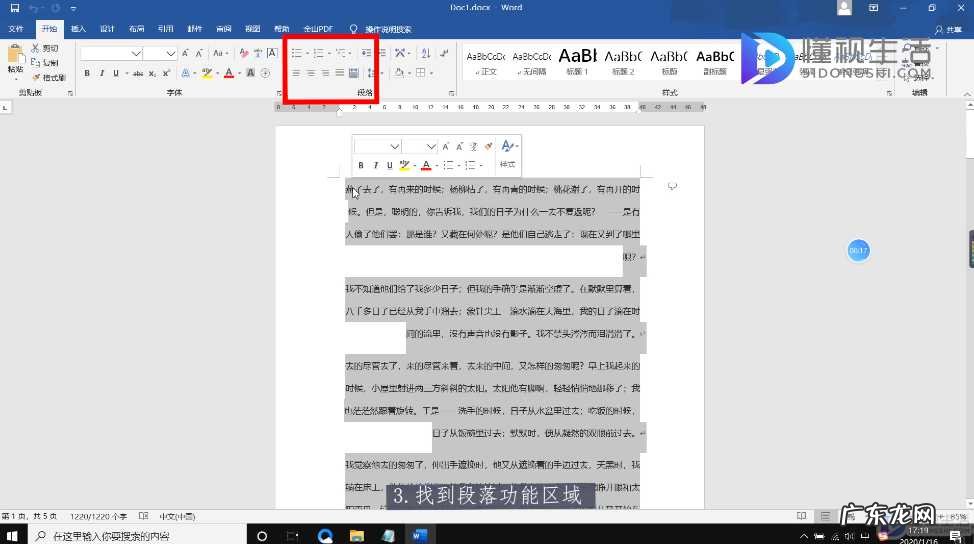Click the ribbon text highlight color button
This screenshot has width=974, height=544.
point(207,73)
